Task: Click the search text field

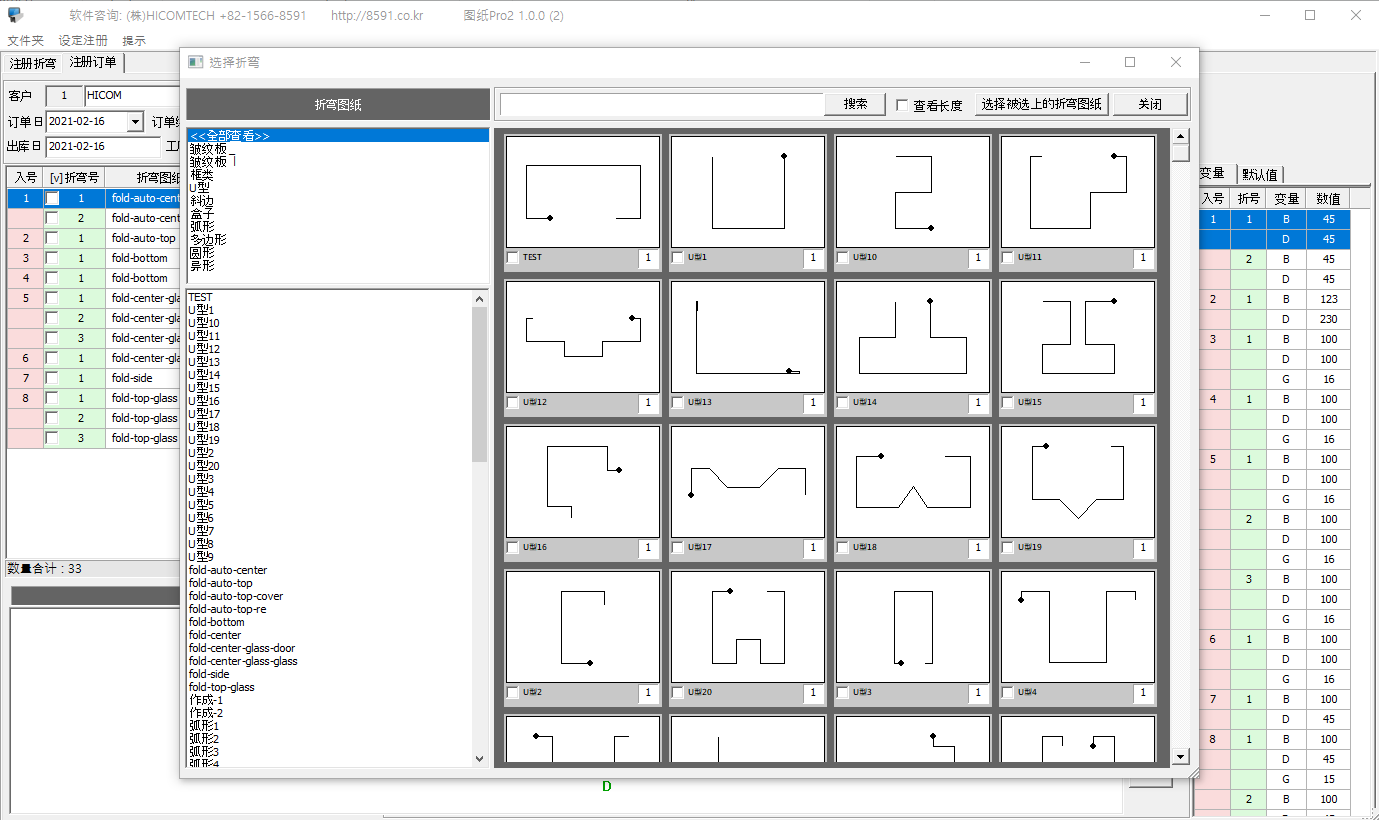Action: pos(662,104)
